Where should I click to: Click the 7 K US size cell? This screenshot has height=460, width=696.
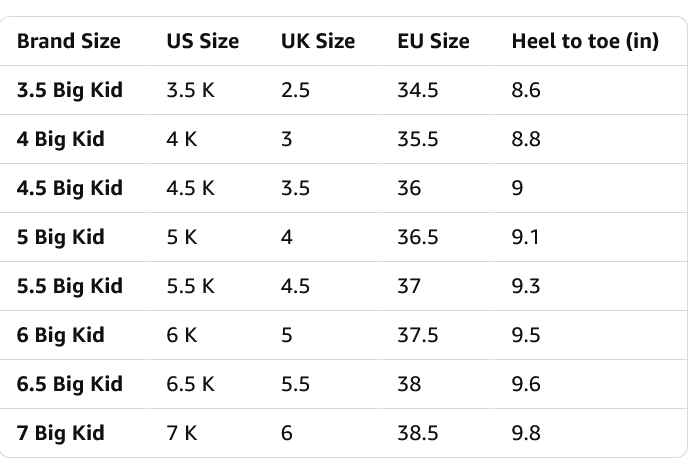[x=181, y=433]
